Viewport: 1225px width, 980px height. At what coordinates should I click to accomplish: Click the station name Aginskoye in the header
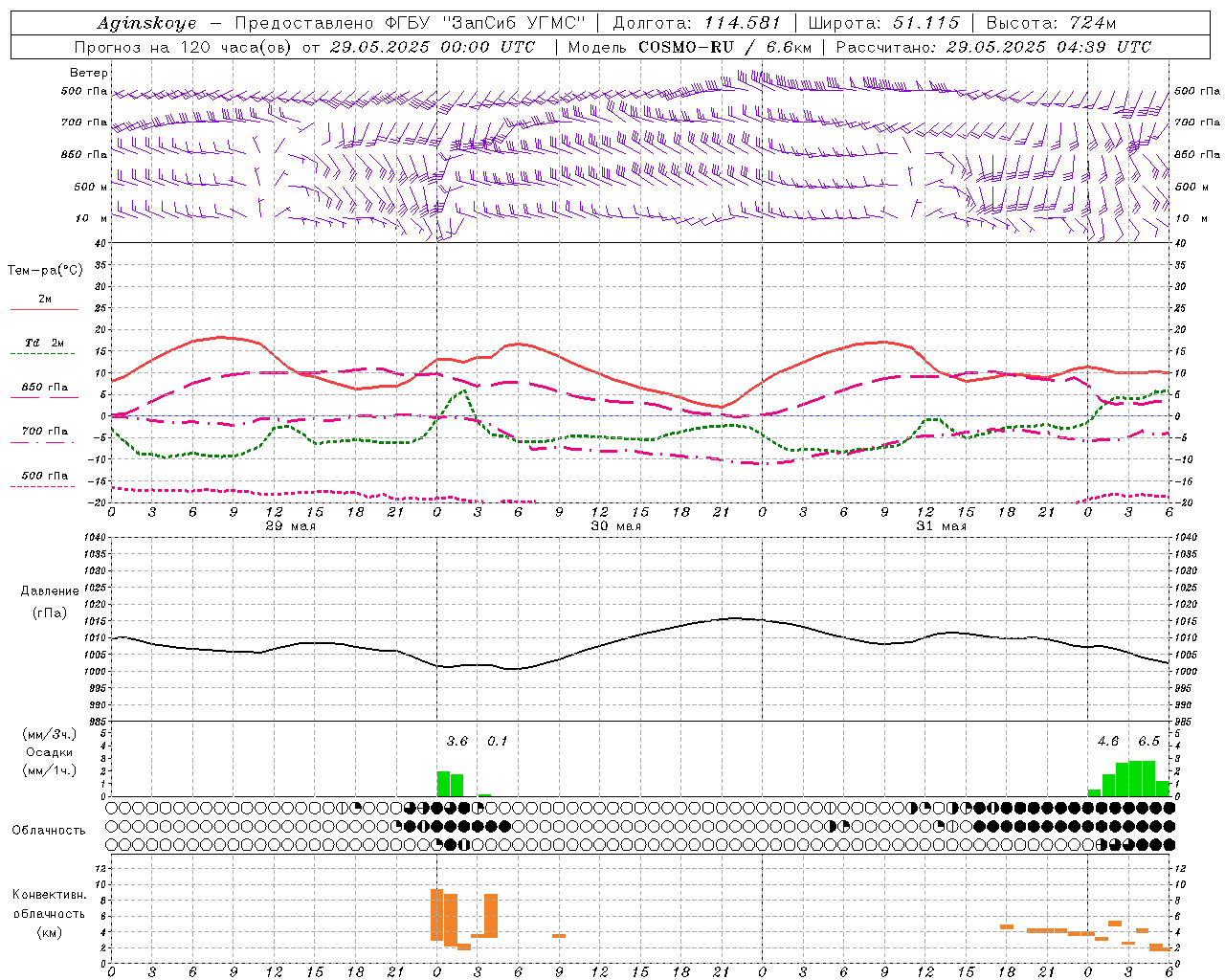(x=146, y=23)
